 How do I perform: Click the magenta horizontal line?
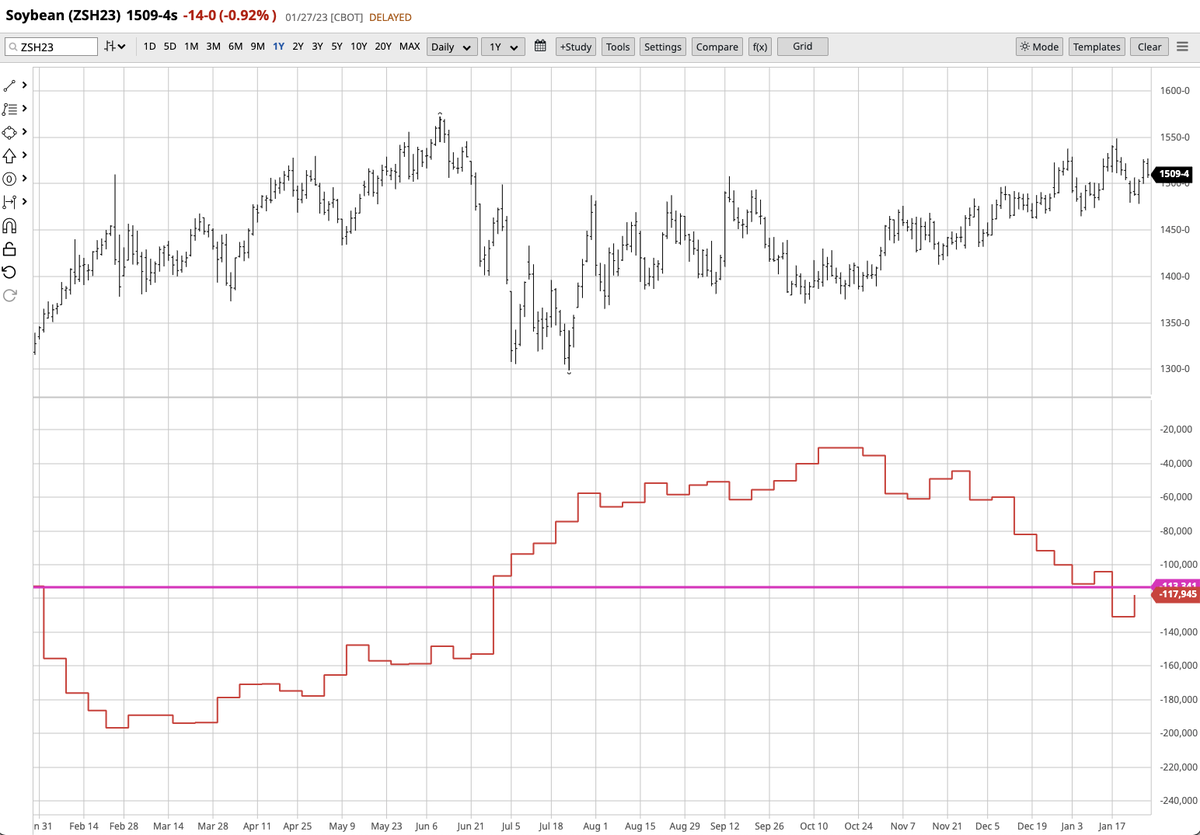click(x=590, y=587)
